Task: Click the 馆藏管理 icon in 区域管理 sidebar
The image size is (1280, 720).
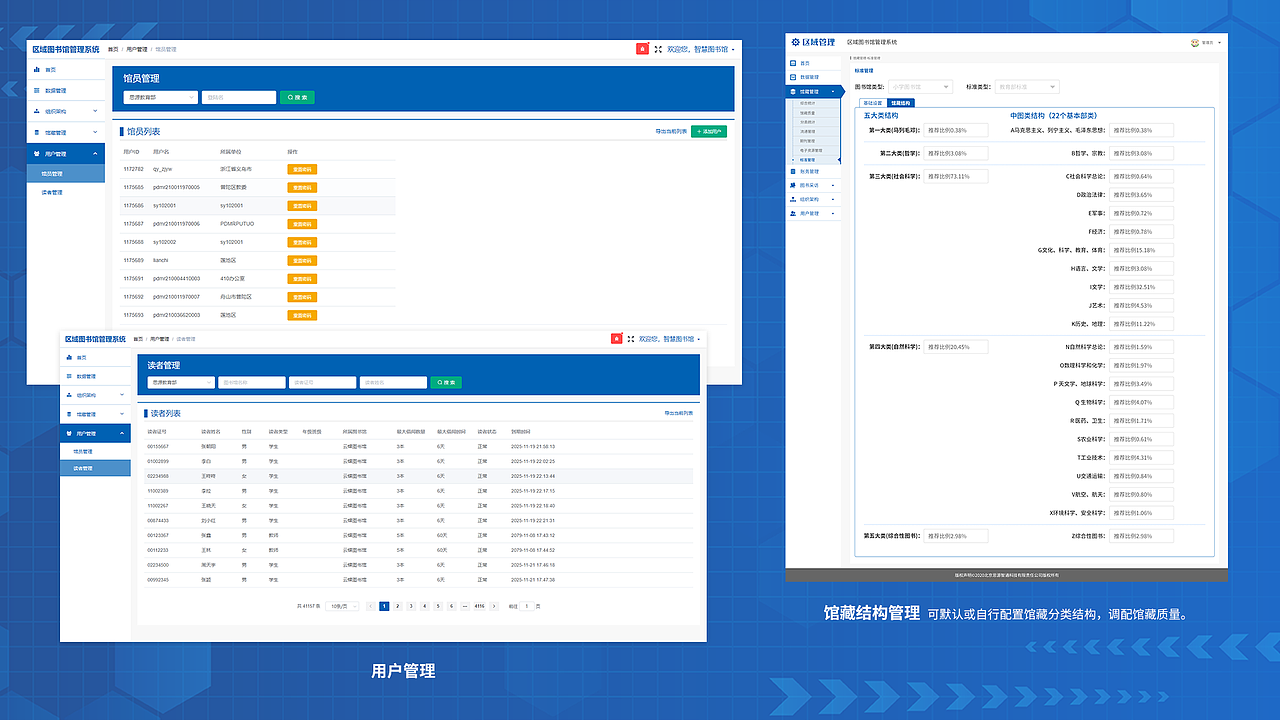Action: pos(792,91)
